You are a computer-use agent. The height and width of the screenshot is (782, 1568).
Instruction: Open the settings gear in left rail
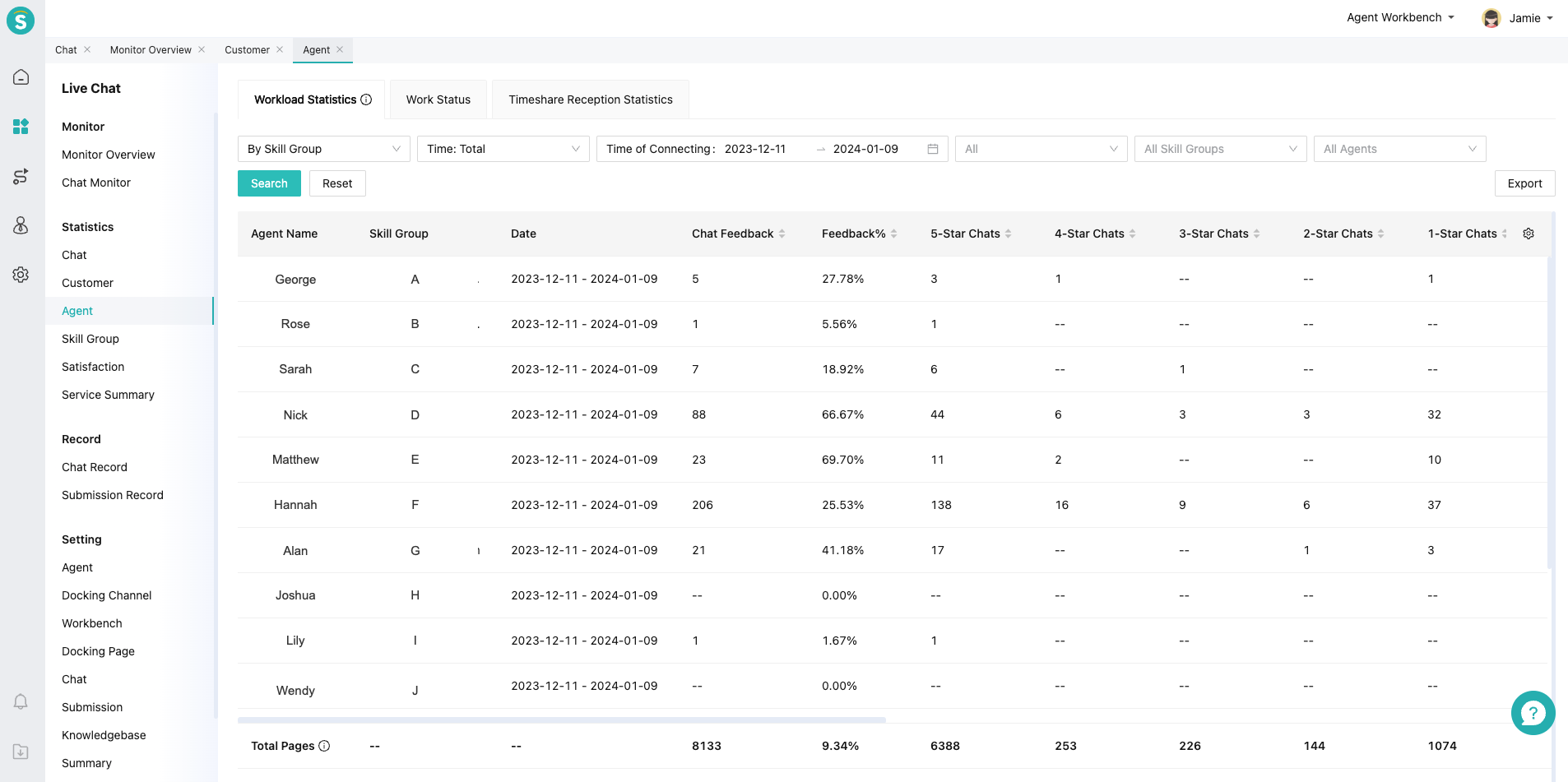tap(21, 275)
